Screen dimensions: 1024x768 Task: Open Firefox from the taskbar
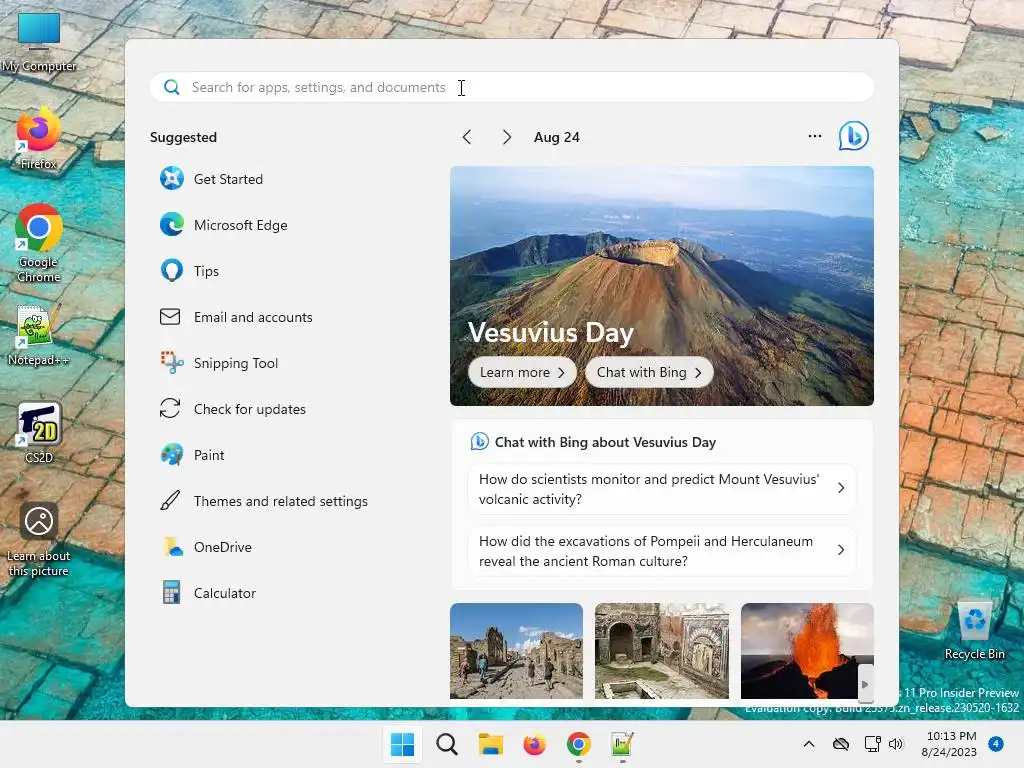tap(534, 744)
